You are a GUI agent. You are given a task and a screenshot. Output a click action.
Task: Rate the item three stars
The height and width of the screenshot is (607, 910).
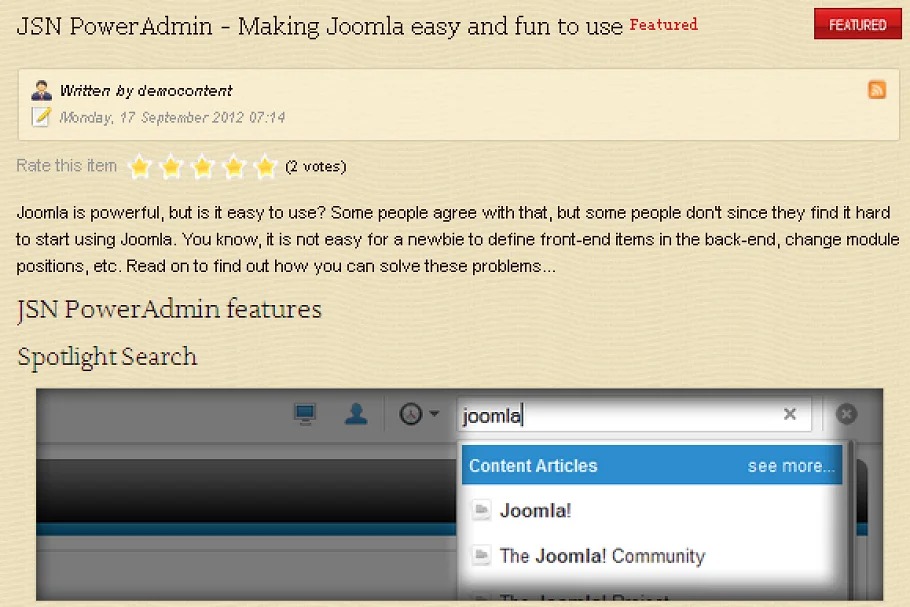pyautogui.click(x=203, y=167)
